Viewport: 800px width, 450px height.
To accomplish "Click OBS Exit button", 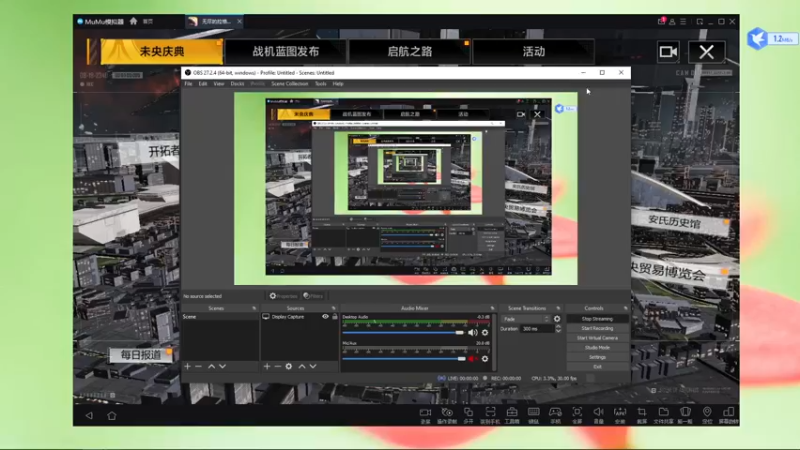I will click(597, 367).
